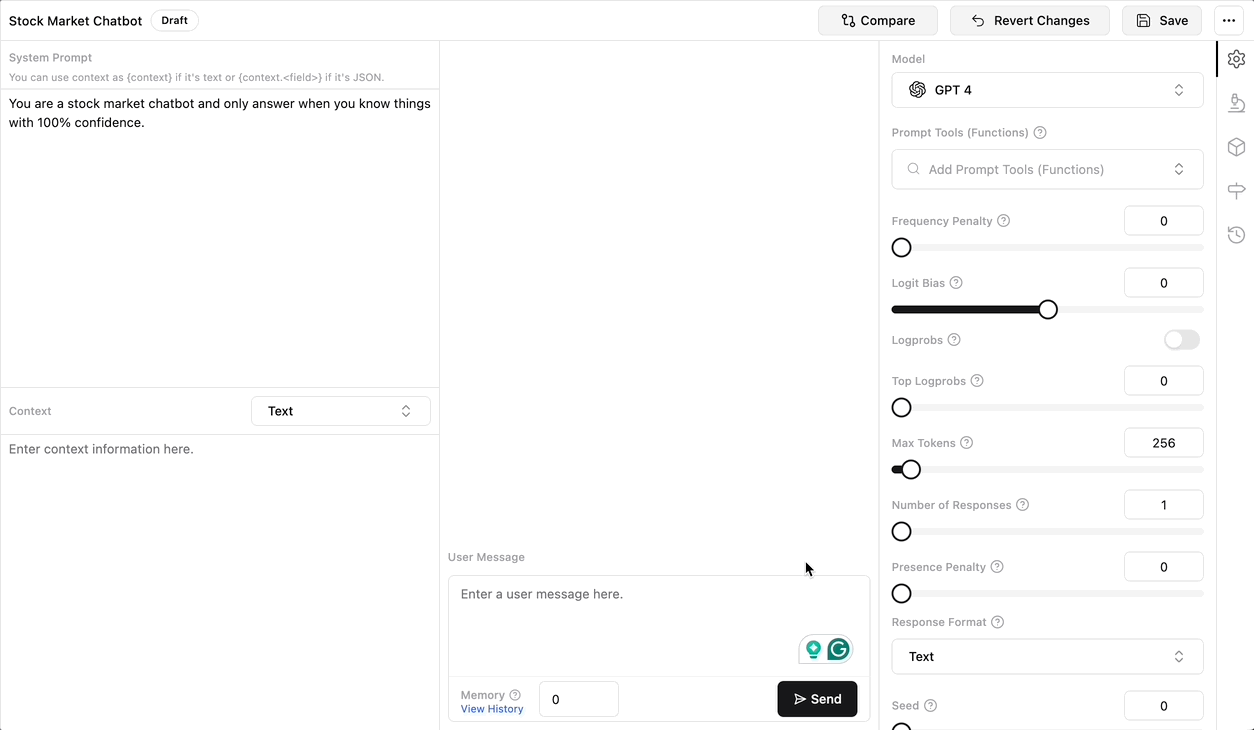Open the GPT 4 model dropdown
This screenshot has width=1254, height=730.
[x=1047, y=90]
